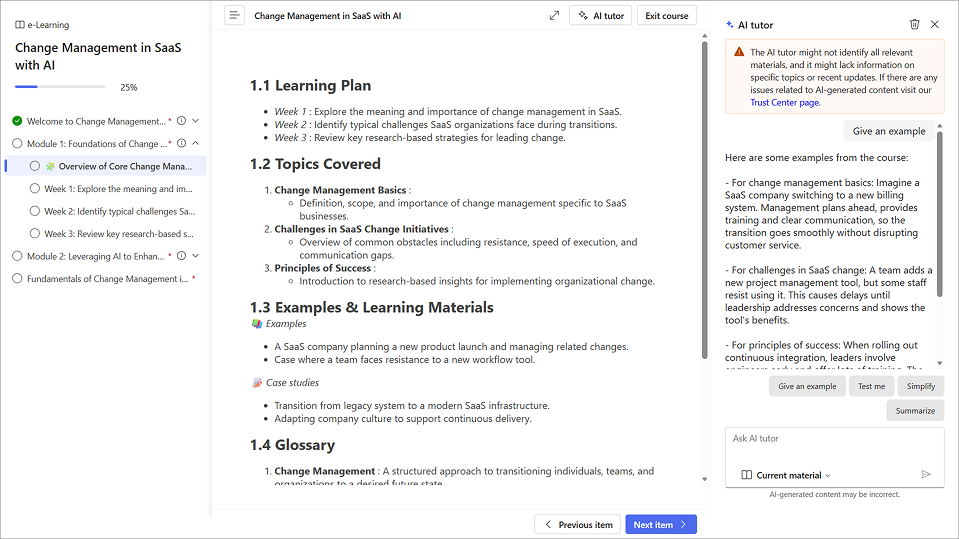Open the Trust Center page link
This screenshot has width=959, height=539.
click(785, 103)
